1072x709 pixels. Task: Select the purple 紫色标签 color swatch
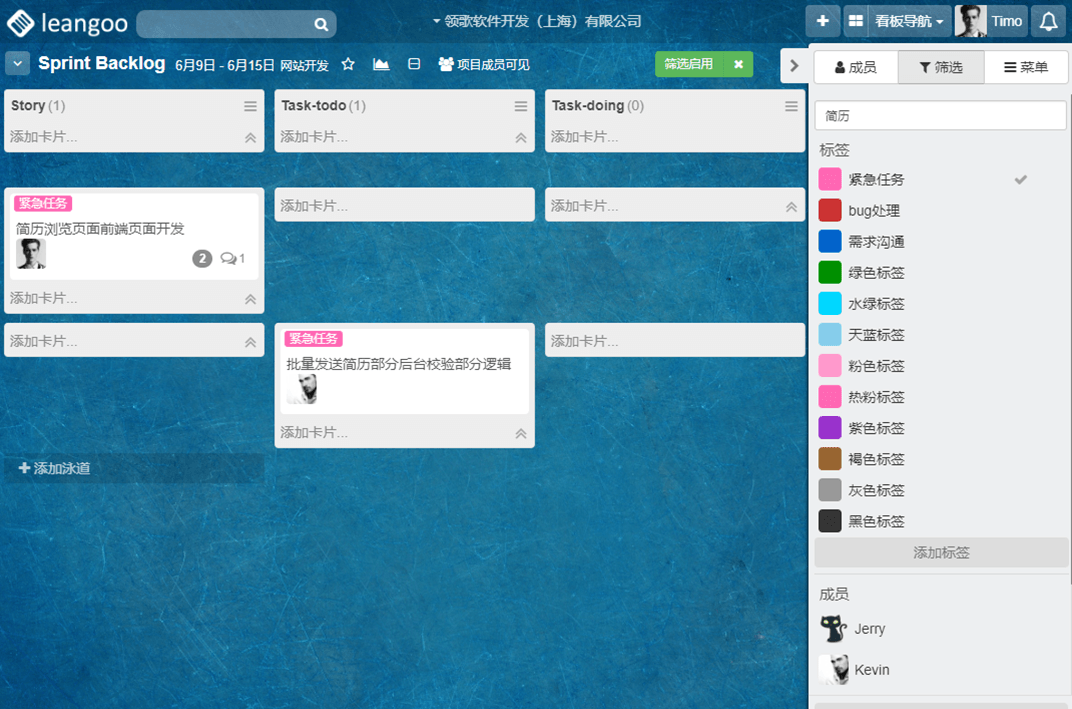pyautogui.click(x=830, y=428)
